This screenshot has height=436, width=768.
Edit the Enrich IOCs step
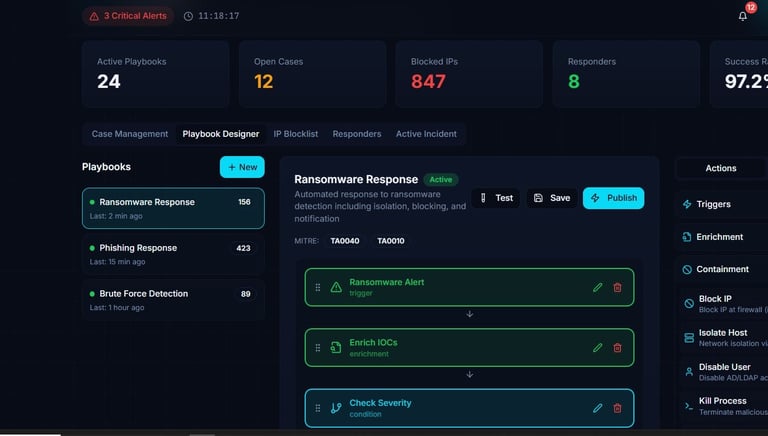598,348
